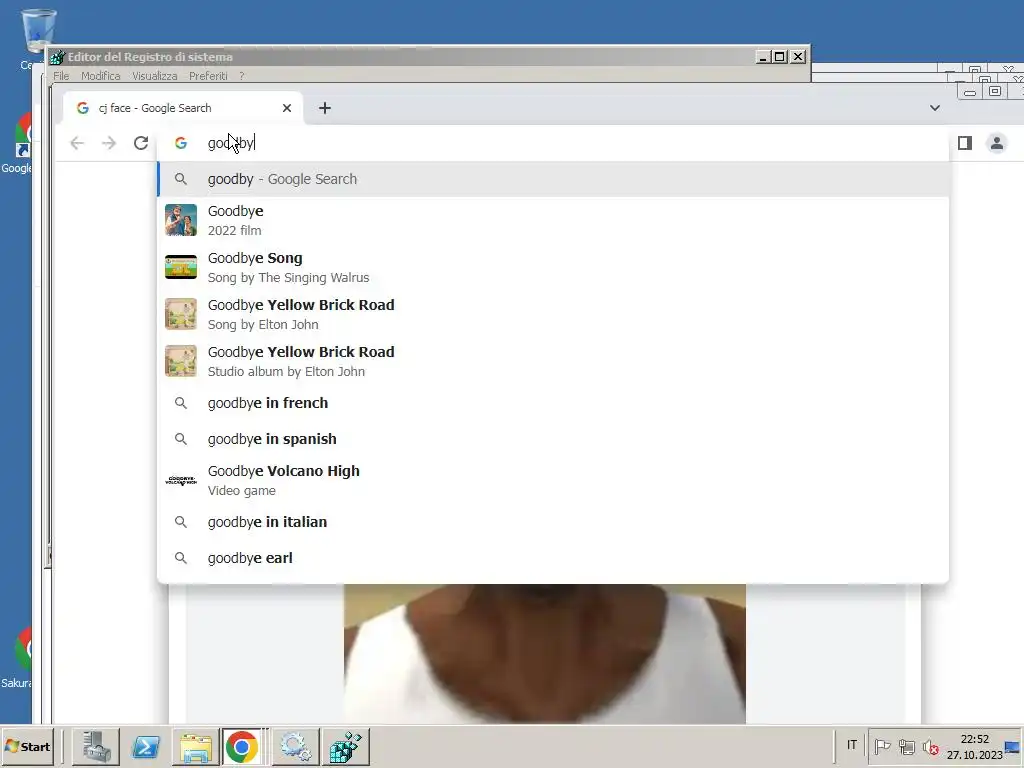Viewport: 1024px width, 768px height.
Task: Open Visualizza menu in Editor del Registro
Action: click(155, 76)
